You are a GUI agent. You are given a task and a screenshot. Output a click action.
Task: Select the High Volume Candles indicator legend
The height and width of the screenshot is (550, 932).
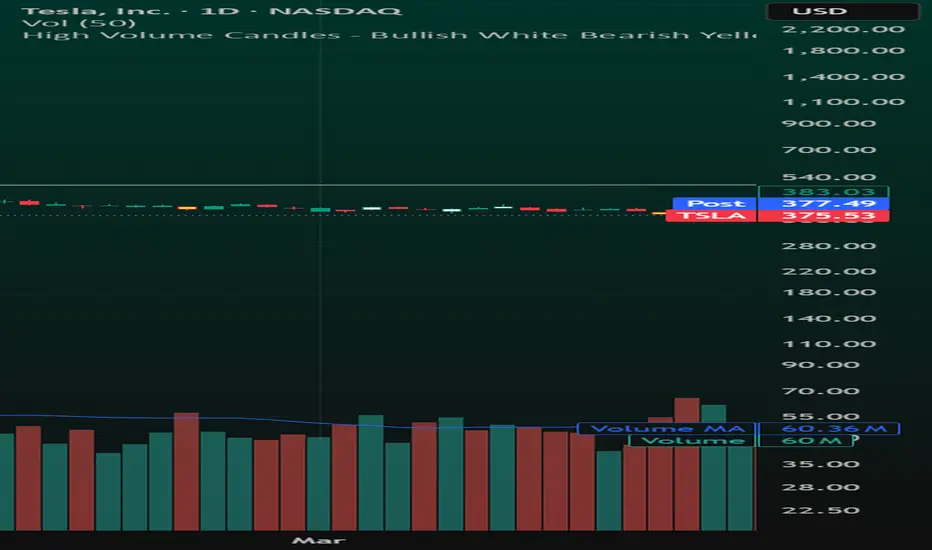(389, 35)
